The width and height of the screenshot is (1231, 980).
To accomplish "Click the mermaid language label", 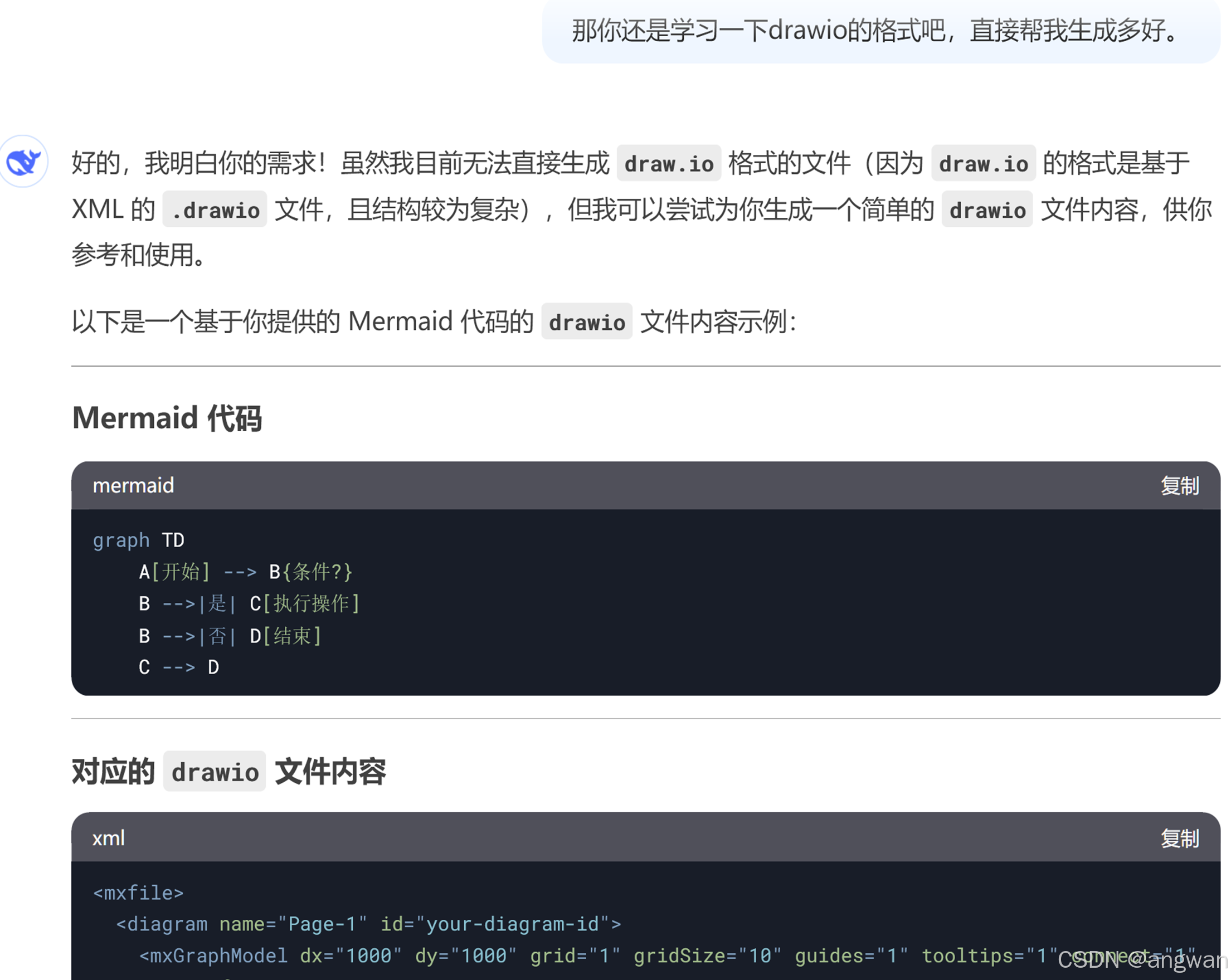I will click(x=133, y=486).
